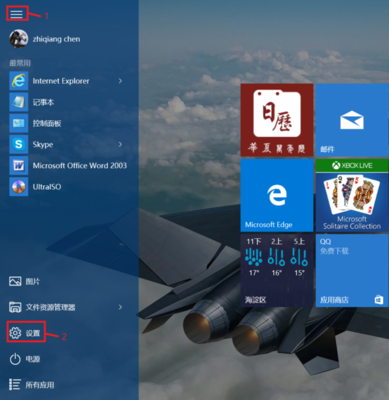Viewport: 389px width, 400px height.
Task: Show All apps (所有应用) list
Action: [31, 385]
